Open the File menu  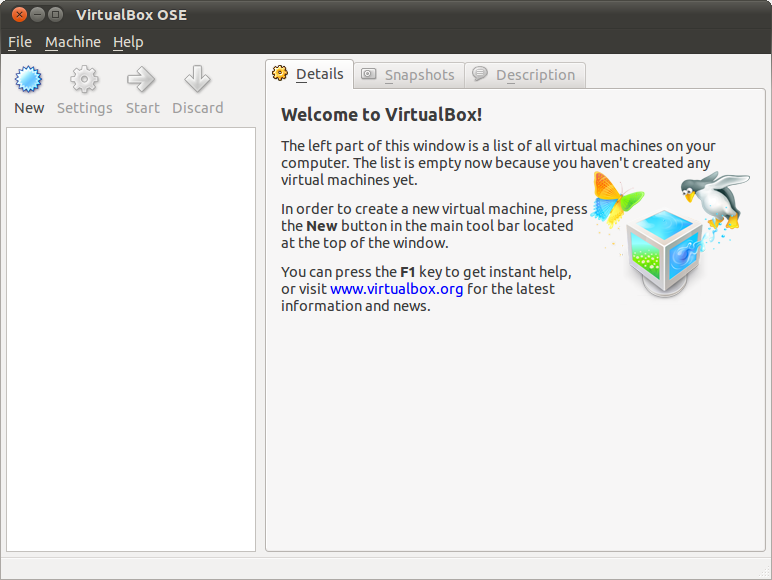(20, 42)
